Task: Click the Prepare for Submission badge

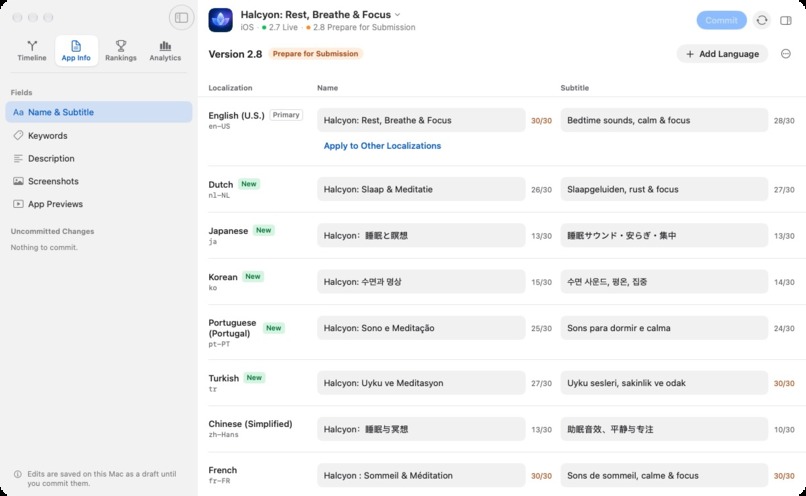Action: click(x=315, y=54)
